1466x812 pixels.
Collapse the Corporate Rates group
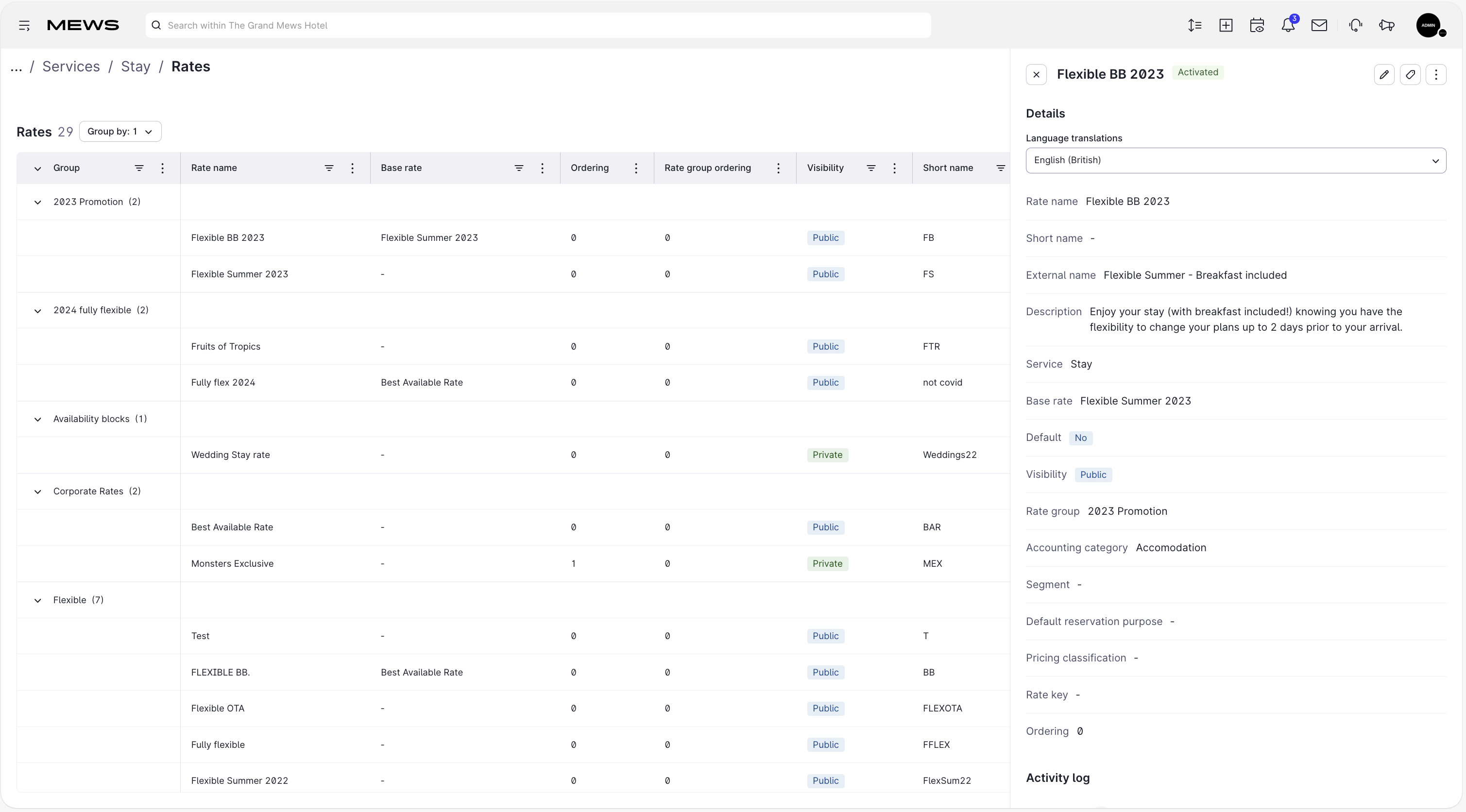[x=37, y=491]
